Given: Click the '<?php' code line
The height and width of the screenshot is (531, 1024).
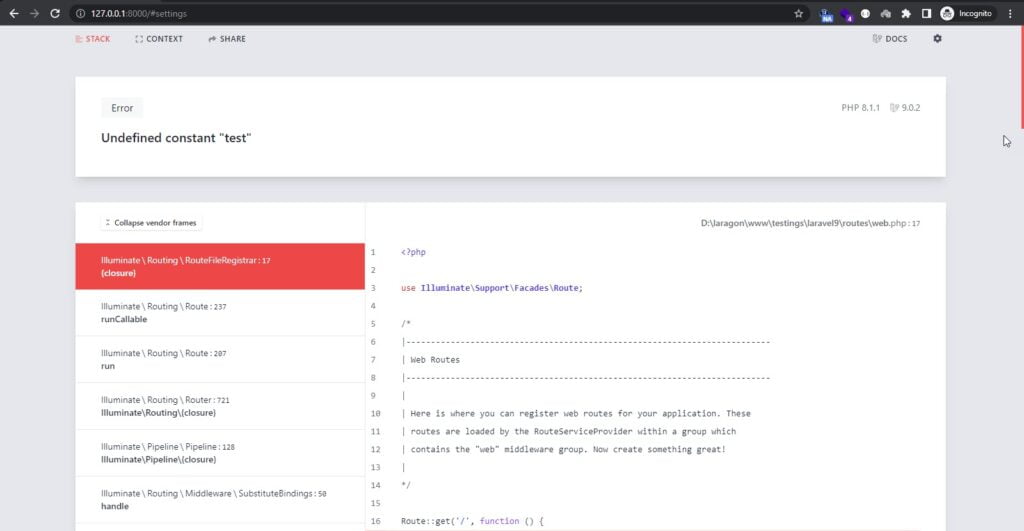Looking at the screenshot, I should [413, 252].
